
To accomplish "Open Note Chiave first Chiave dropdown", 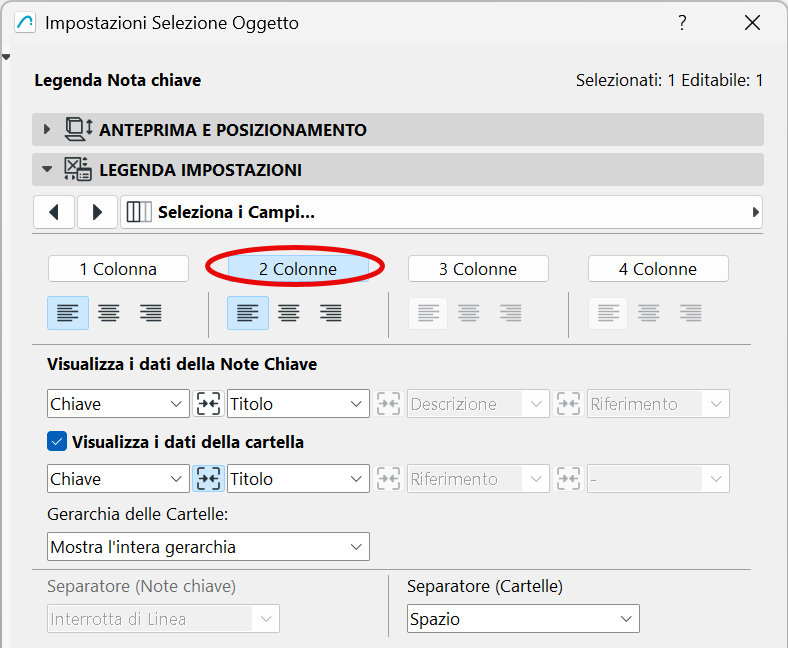I will coord(118,404).
